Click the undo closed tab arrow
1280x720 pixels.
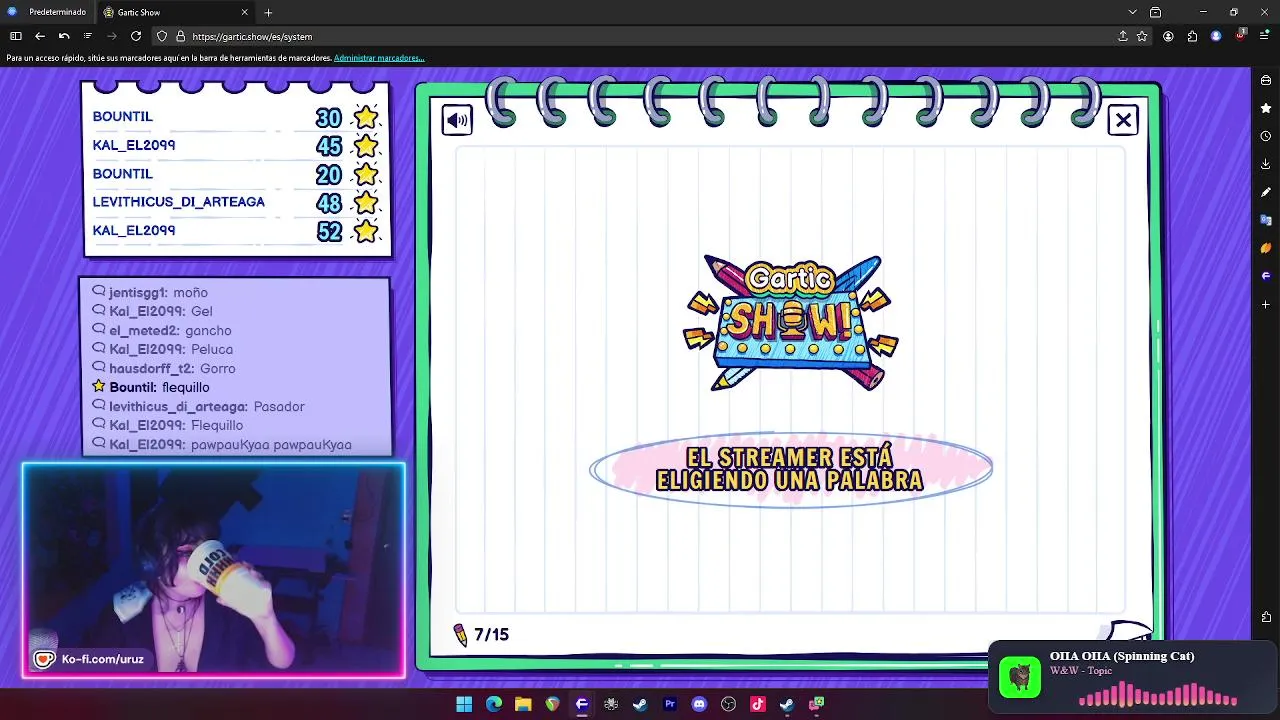(64, 36)
